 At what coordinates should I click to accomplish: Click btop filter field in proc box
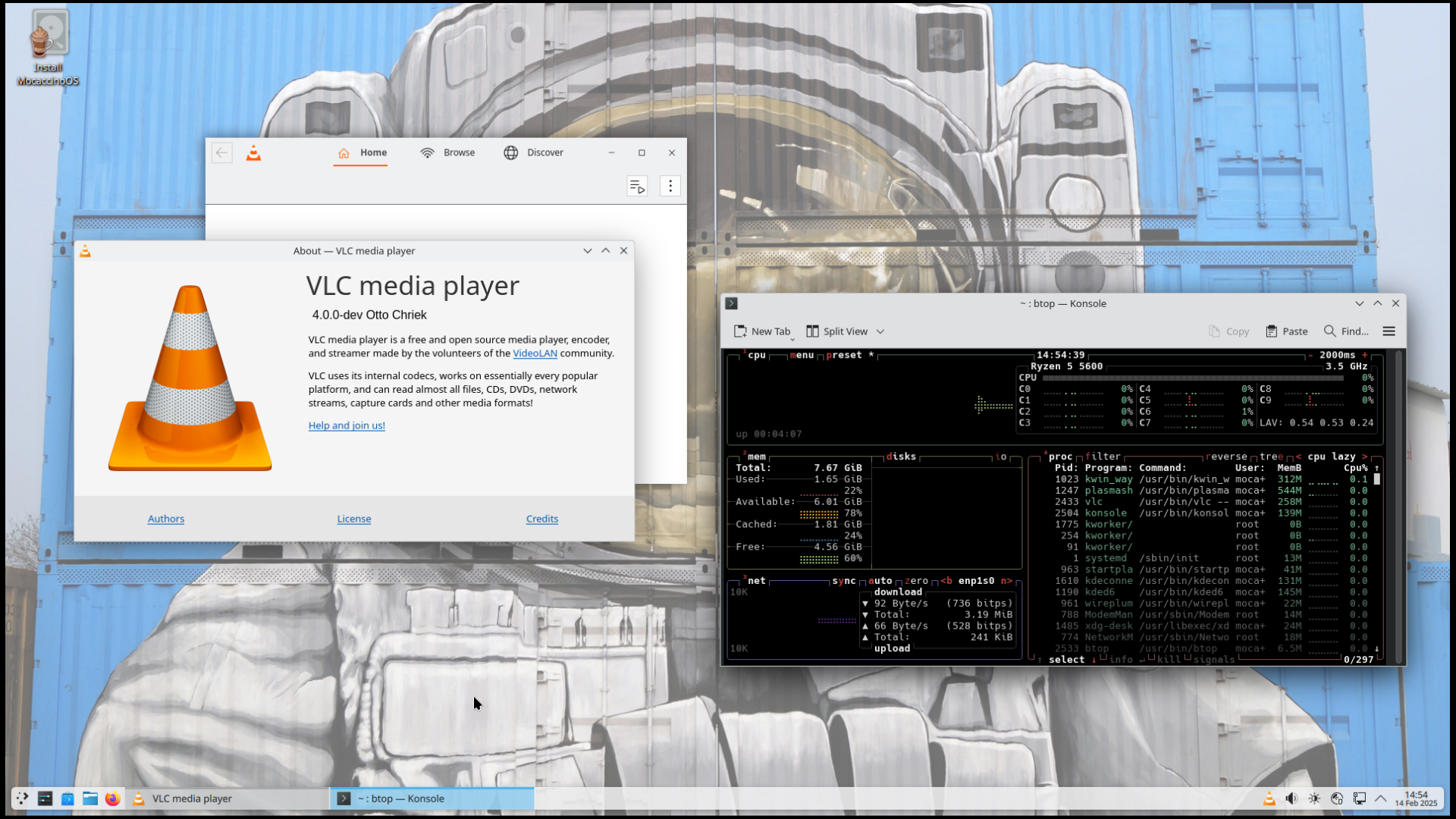[x=1103, y=457]
